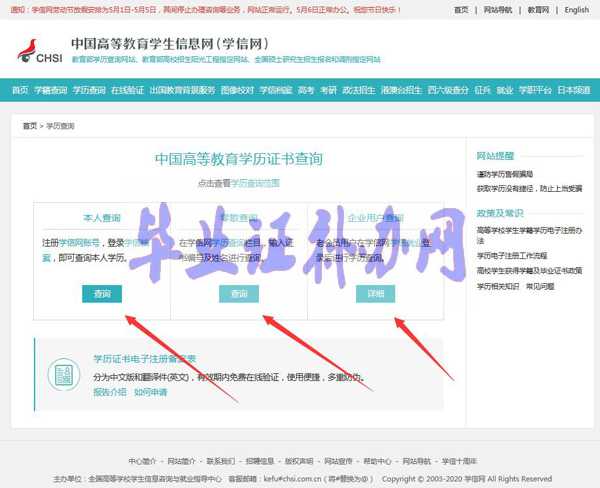Open 教育网 link at top right
Image resolution: width=600 pixels, height=488 pixels.
tap(538, 10)
